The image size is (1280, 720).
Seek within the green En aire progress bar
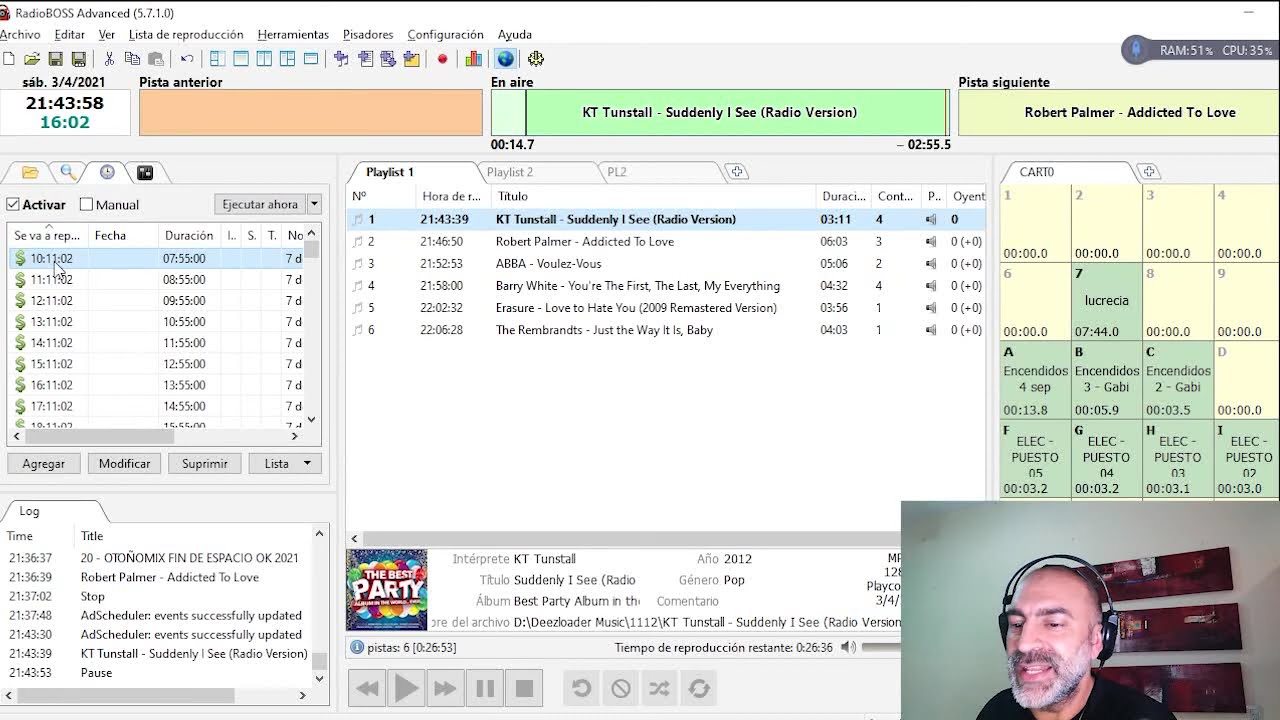719,112
